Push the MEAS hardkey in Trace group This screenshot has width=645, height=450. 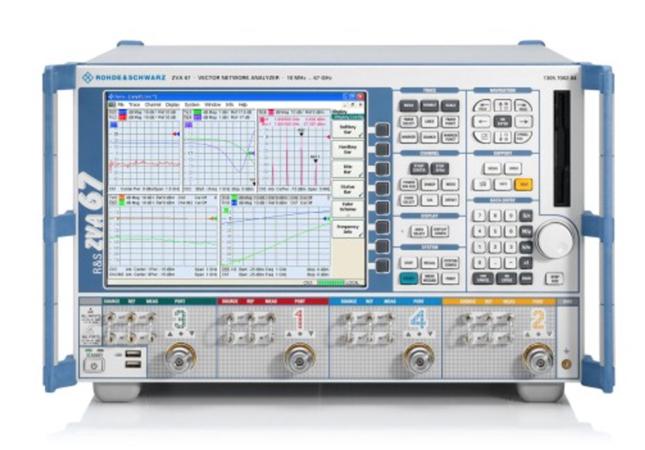pos(408,106)
